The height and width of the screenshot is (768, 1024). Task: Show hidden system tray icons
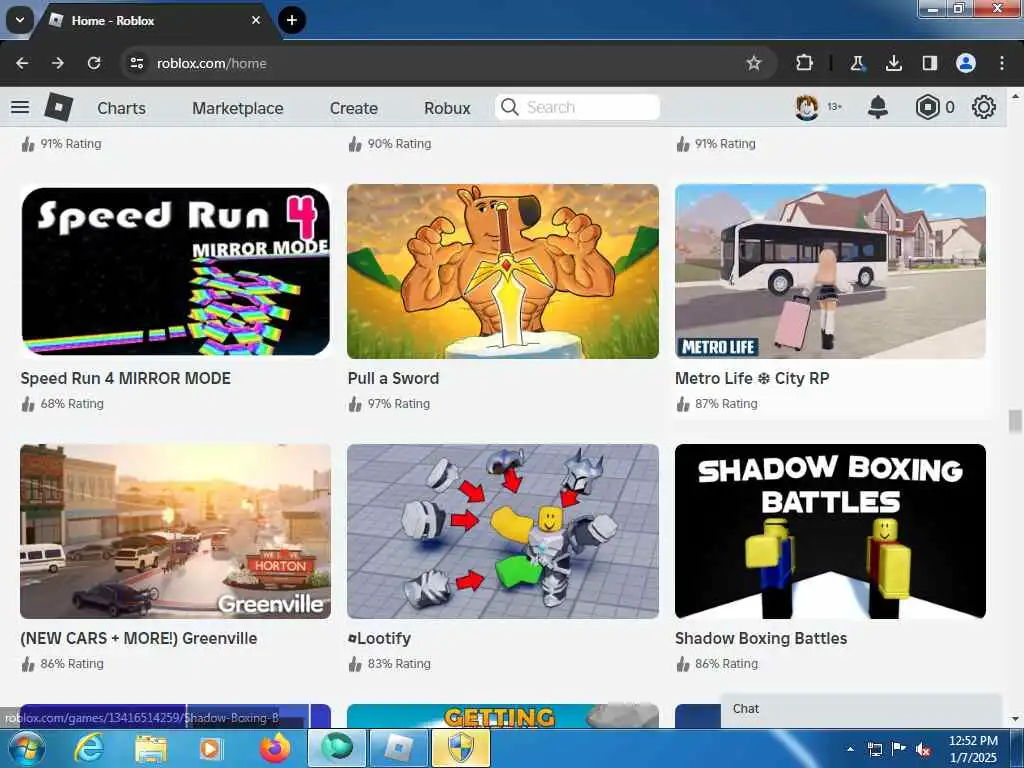point(850,749)
